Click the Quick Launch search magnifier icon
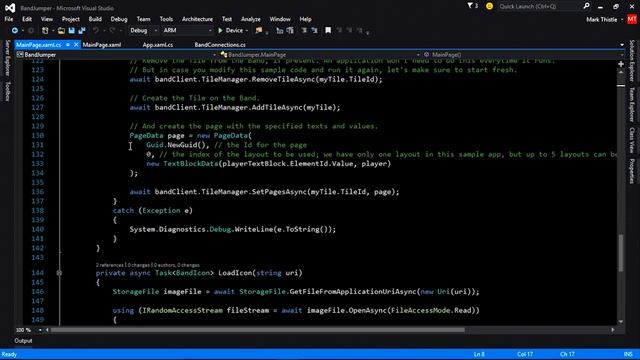This screenshot has width=640, height=360. (x=586, y=6)
